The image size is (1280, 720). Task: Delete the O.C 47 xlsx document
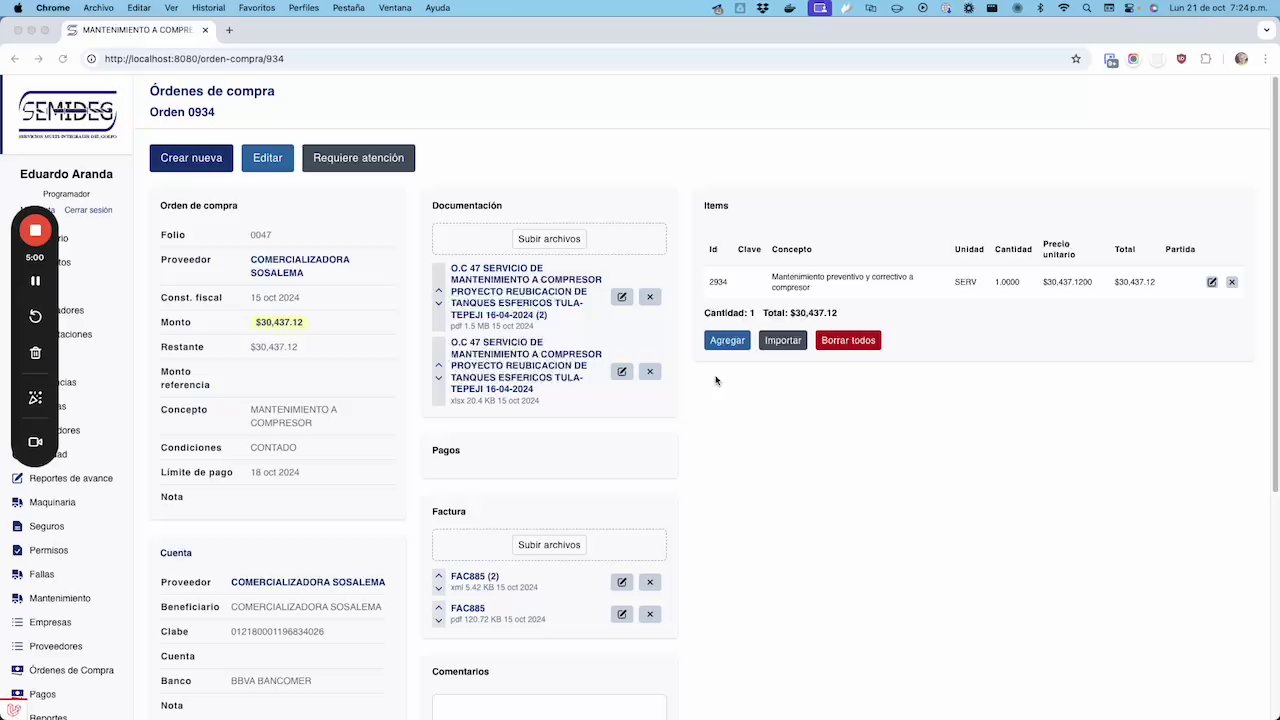coord(650,371)
